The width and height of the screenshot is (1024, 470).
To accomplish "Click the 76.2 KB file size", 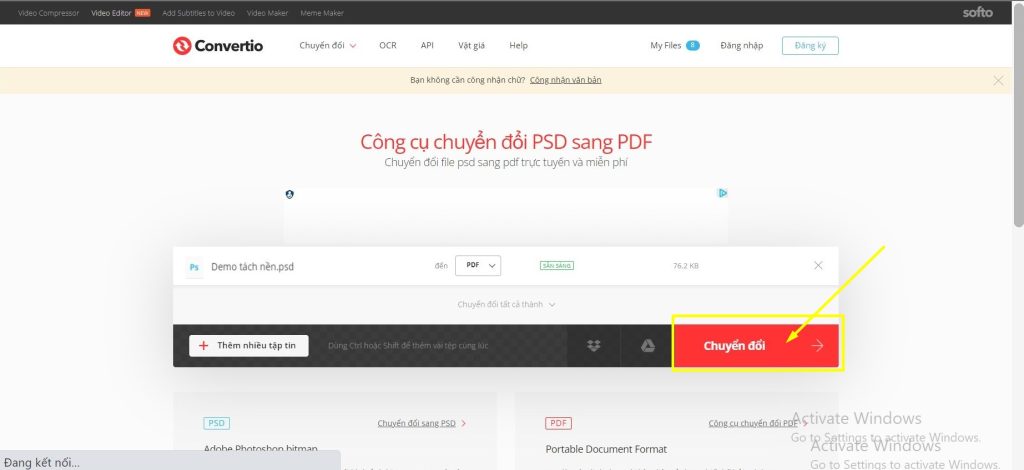I will 686,266.
